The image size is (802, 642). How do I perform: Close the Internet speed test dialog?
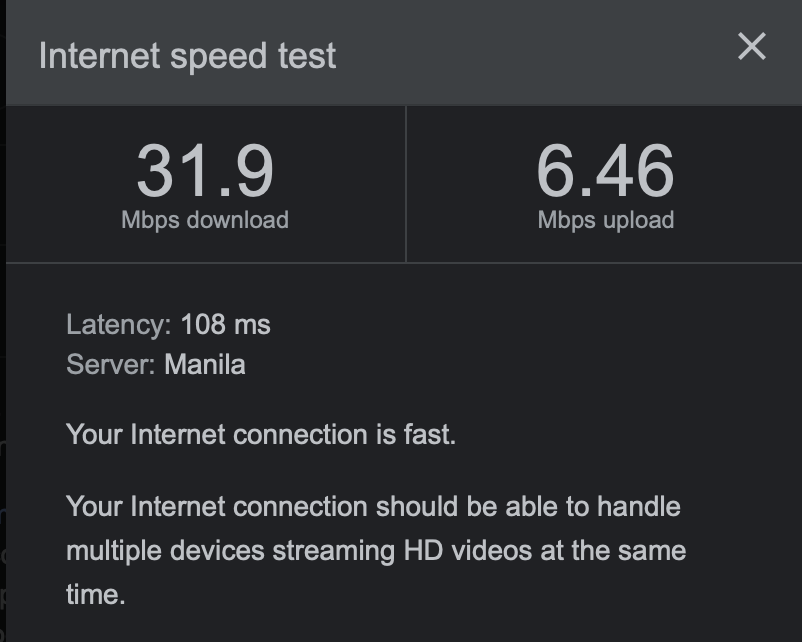[751, 46]
